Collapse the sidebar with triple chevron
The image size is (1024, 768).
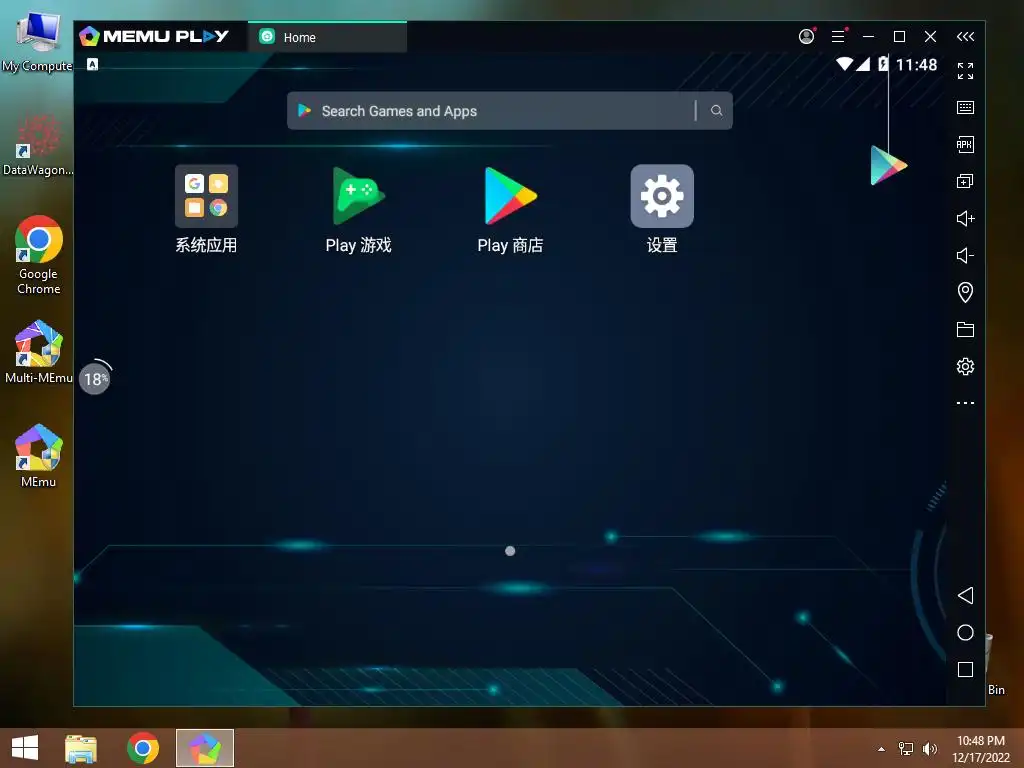pyautogui.click(x=965, y=37)
